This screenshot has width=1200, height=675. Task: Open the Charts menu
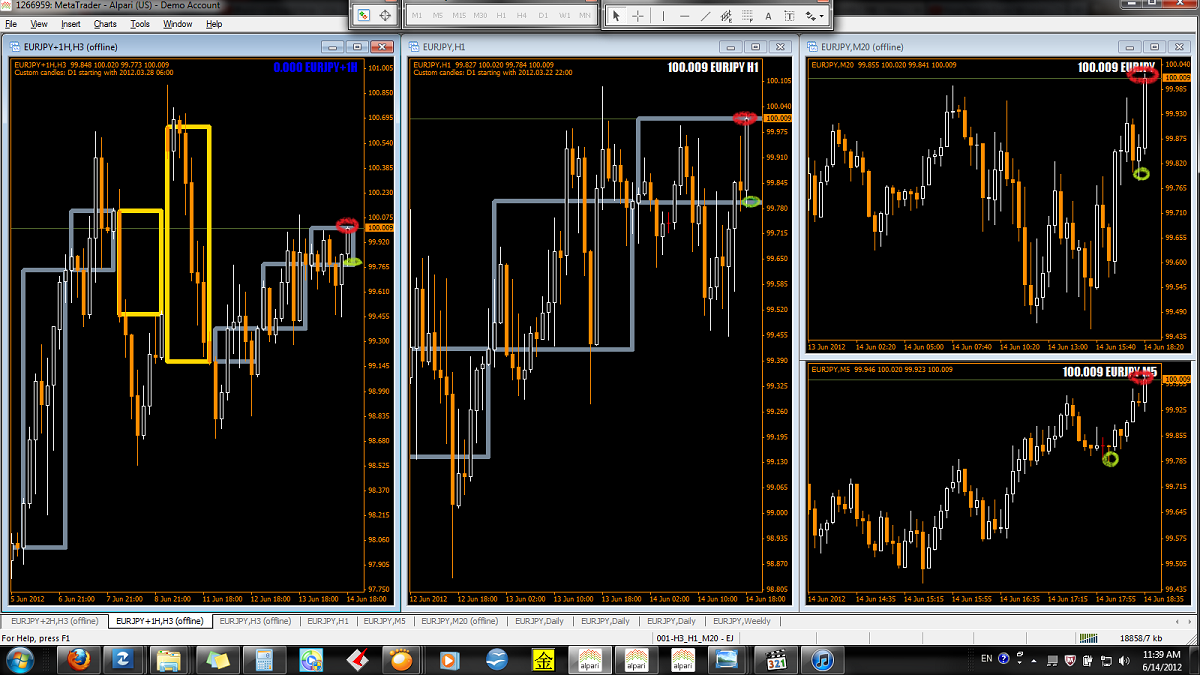(104, 23)
